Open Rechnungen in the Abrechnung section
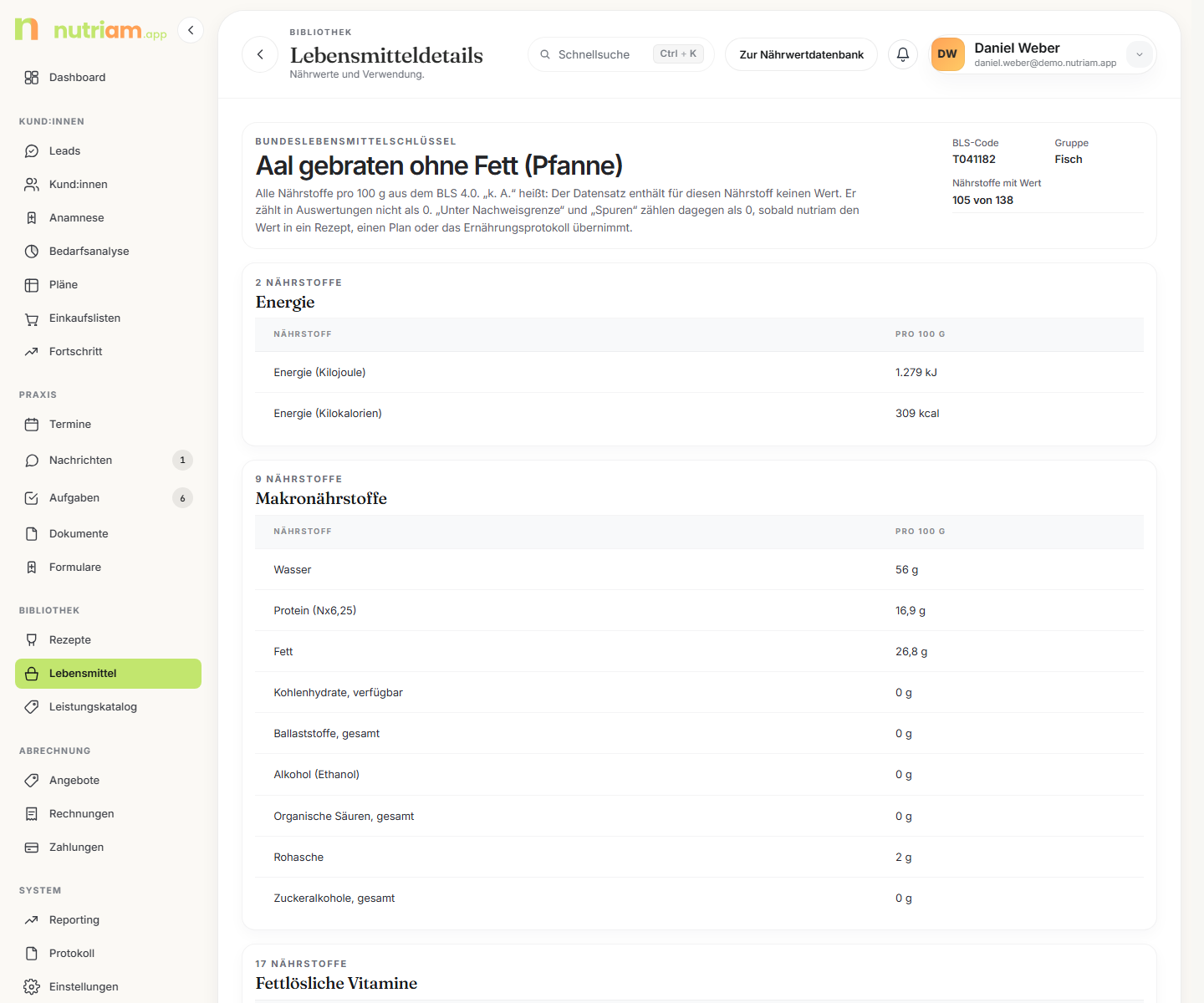1204x1003 pixels. (108, 814)
